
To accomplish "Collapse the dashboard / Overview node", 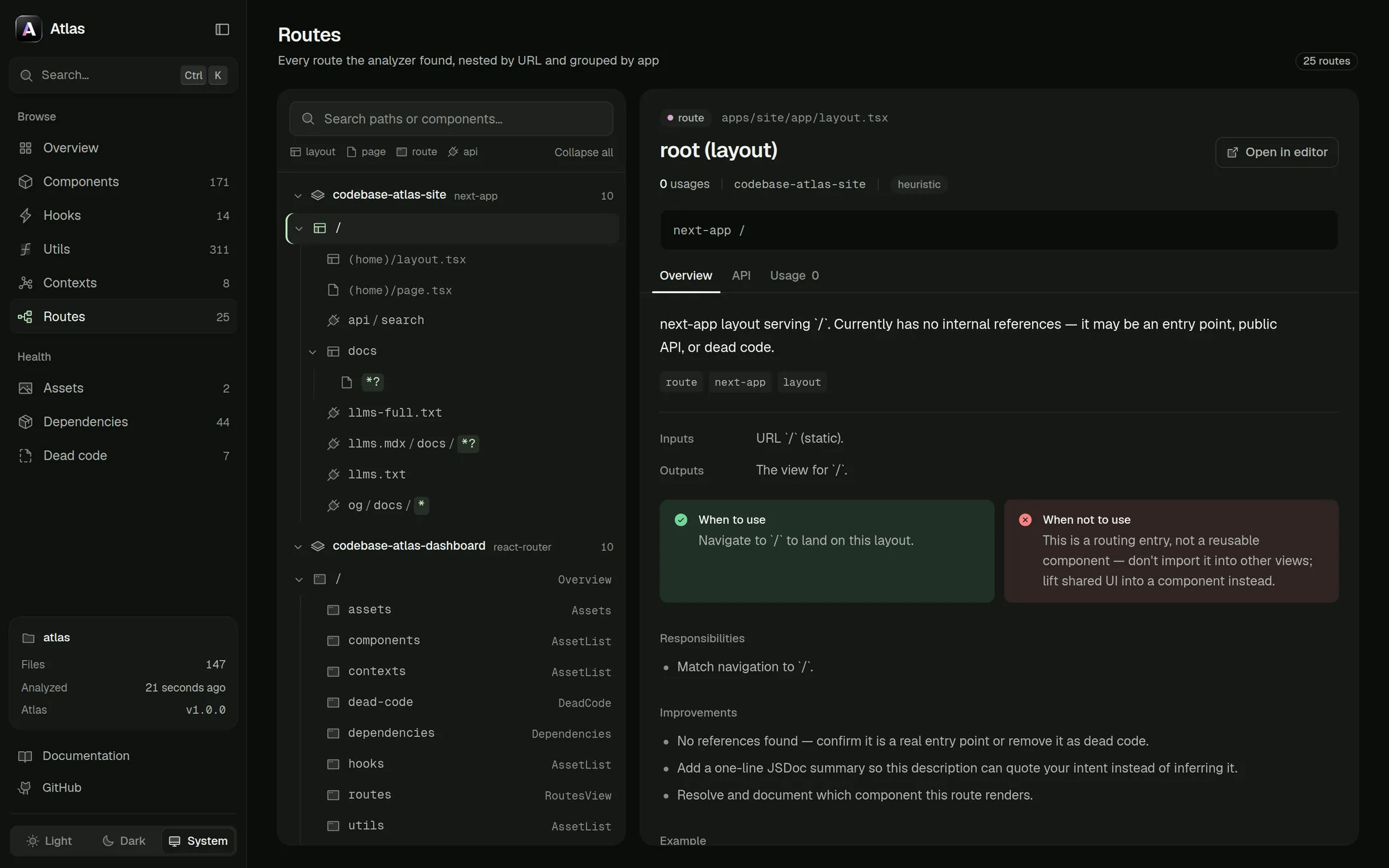I will pyautogui.click(x=299, y=579).
